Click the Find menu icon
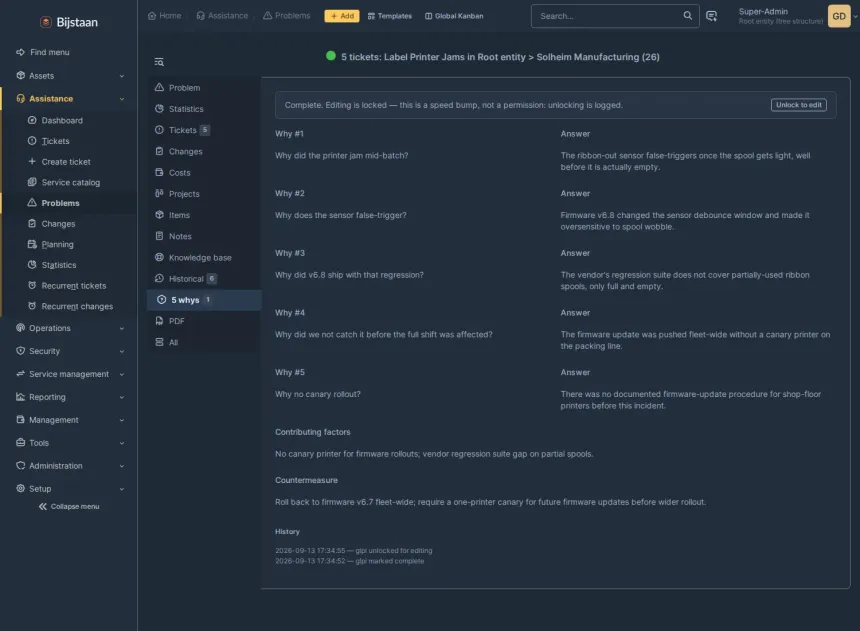Screen dimensions: 860x631 (20, 52)
